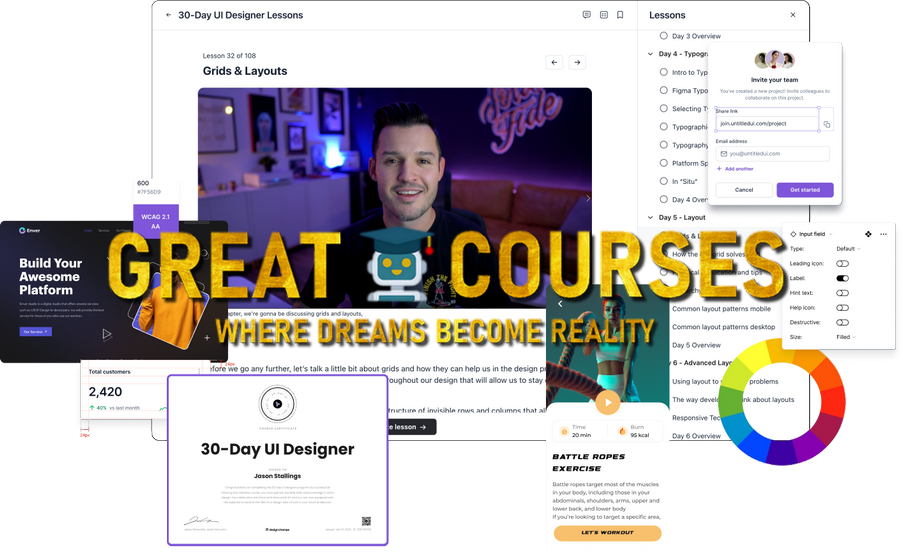Click the Add another email link
903x552 pixels.
click(735, 169)
